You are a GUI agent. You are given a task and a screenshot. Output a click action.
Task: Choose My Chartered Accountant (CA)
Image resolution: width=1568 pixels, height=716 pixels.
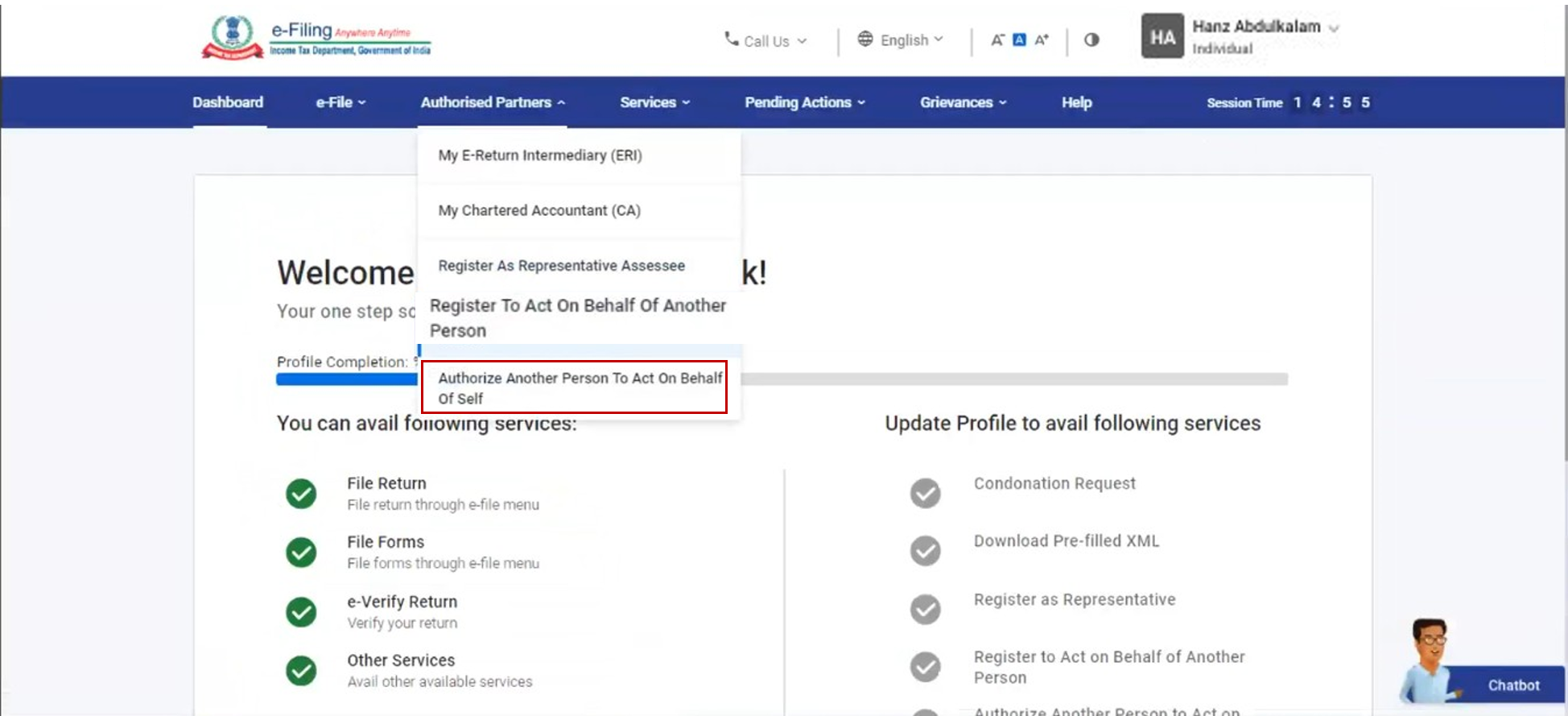[539, 210]
